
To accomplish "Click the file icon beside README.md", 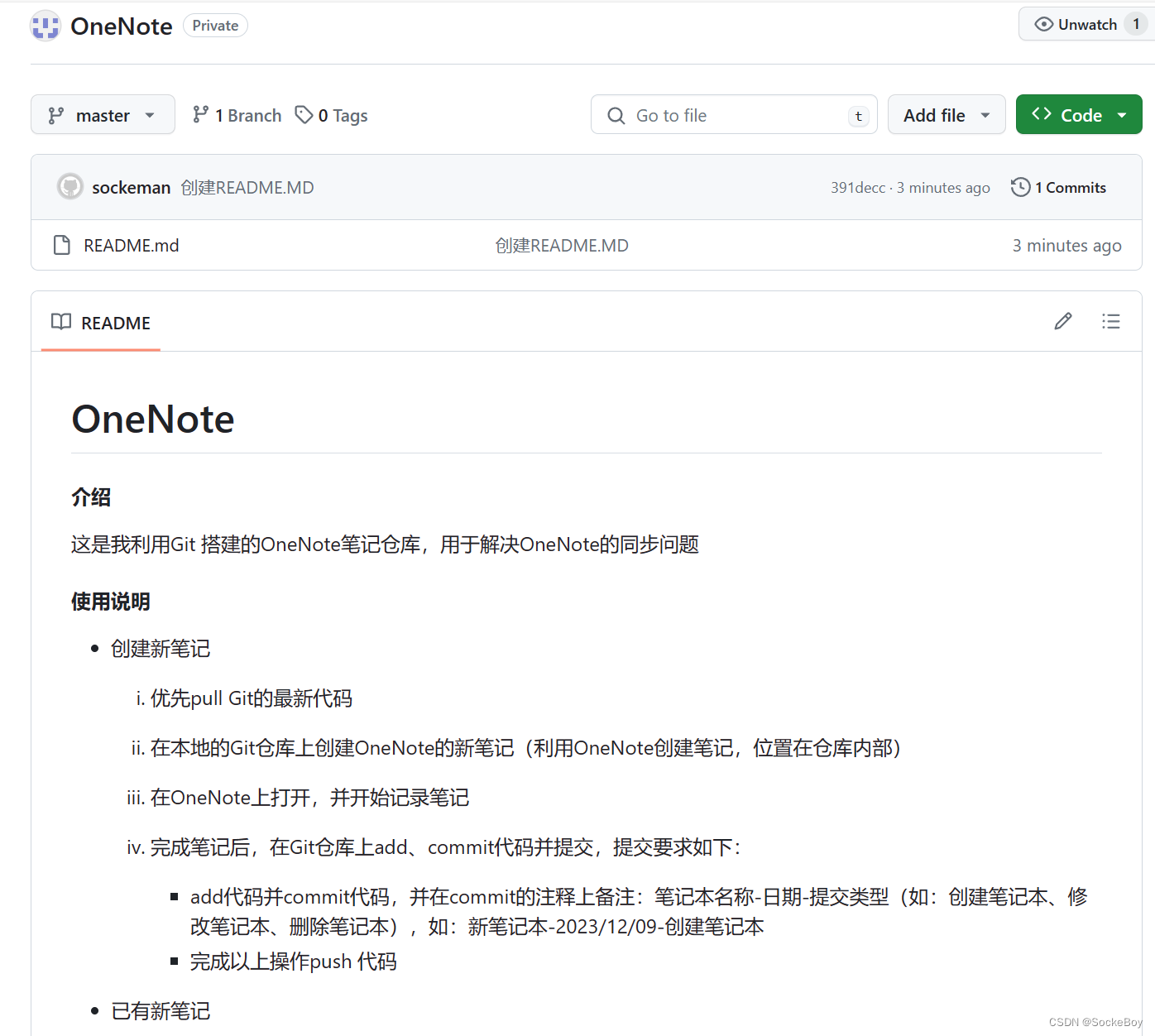I will point(61,245).
